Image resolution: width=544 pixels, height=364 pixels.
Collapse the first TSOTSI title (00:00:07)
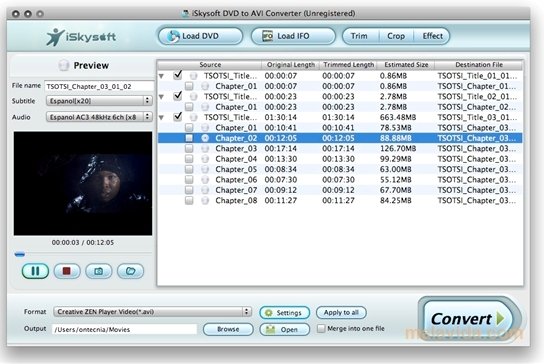tap(161, 76)
